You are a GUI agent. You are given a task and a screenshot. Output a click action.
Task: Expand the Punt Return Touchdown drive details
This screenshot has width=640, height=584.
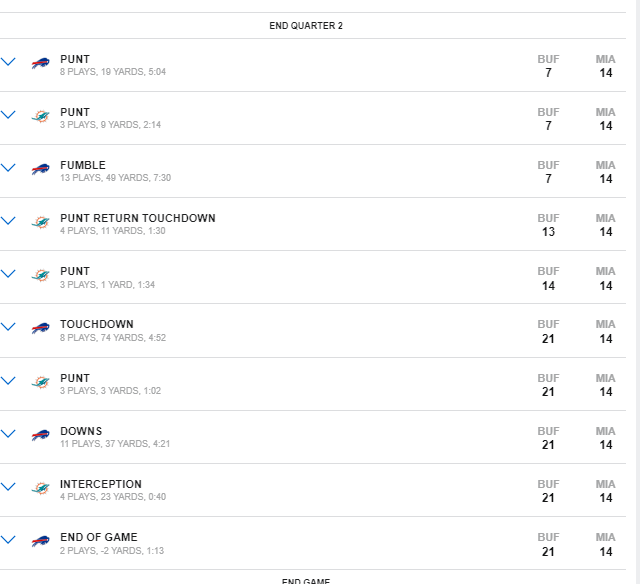pos(8,221)
